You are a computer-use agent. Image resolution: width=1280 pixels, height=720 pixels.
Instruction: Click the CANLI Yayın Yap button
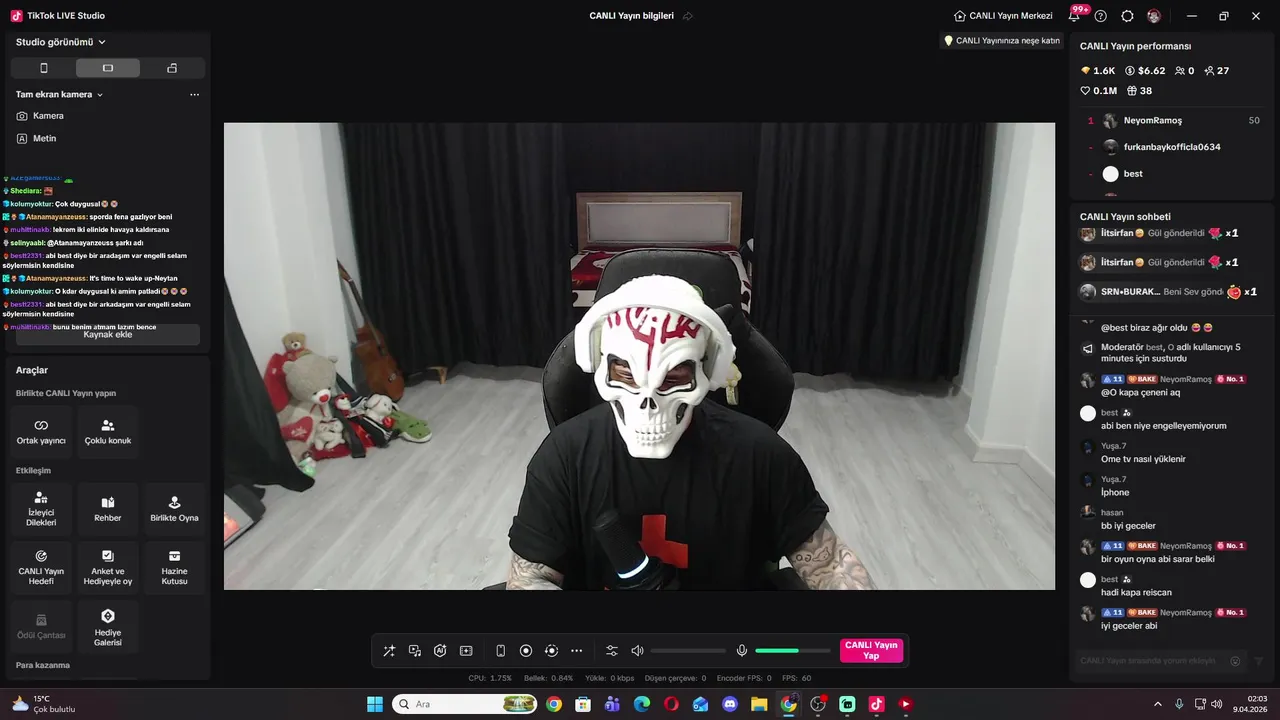pyautogui.click(x=871, y=651)
